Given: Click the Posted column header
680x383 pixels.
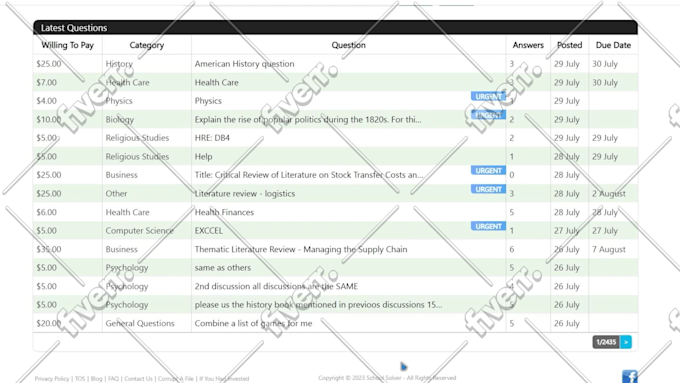Looking at the screenshot, I should [x=569, y=45].
